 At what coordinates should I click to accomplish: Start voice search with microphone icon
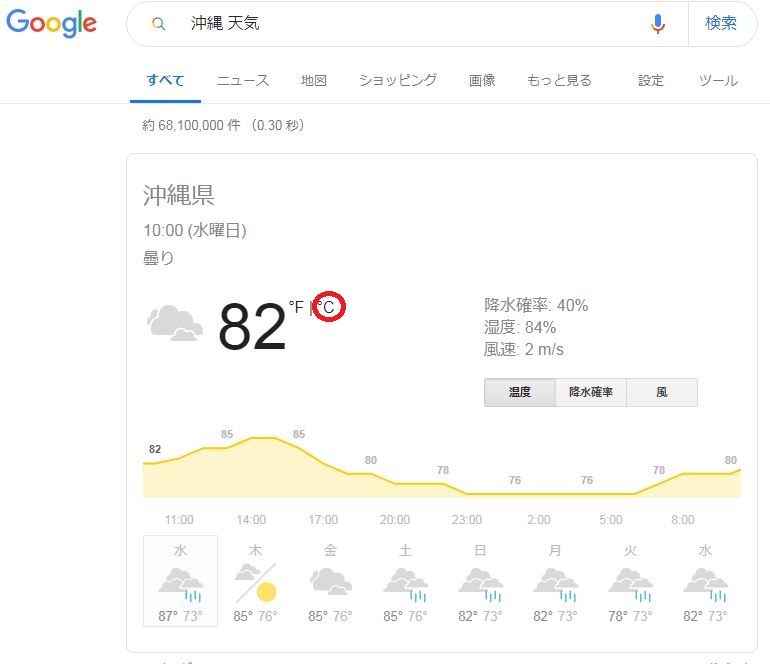coord(657,24)
